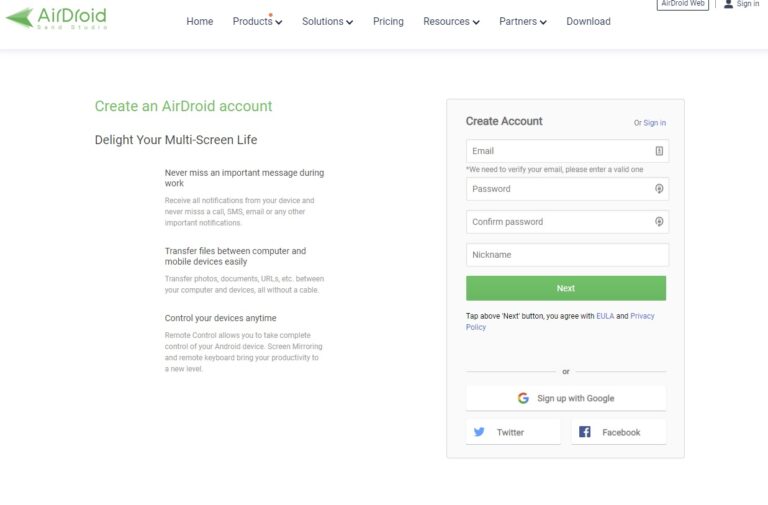Click the icon inside the Password field
The width and height of the screenshot is (768, 505).
pyautogui.click(x=659, y=189)
